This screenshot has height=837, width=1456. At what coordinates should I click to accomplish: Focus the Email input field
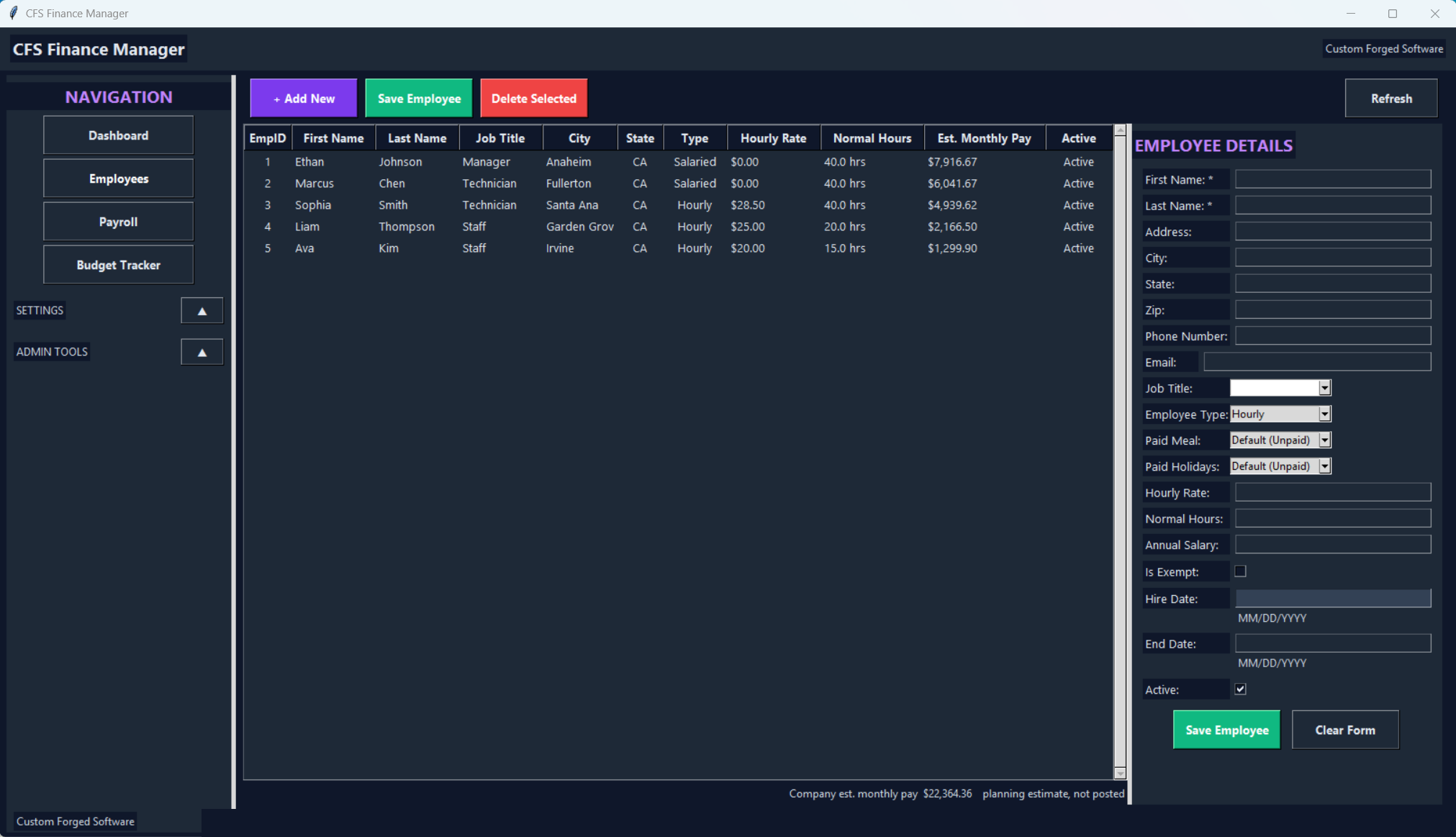(1317, 362)
